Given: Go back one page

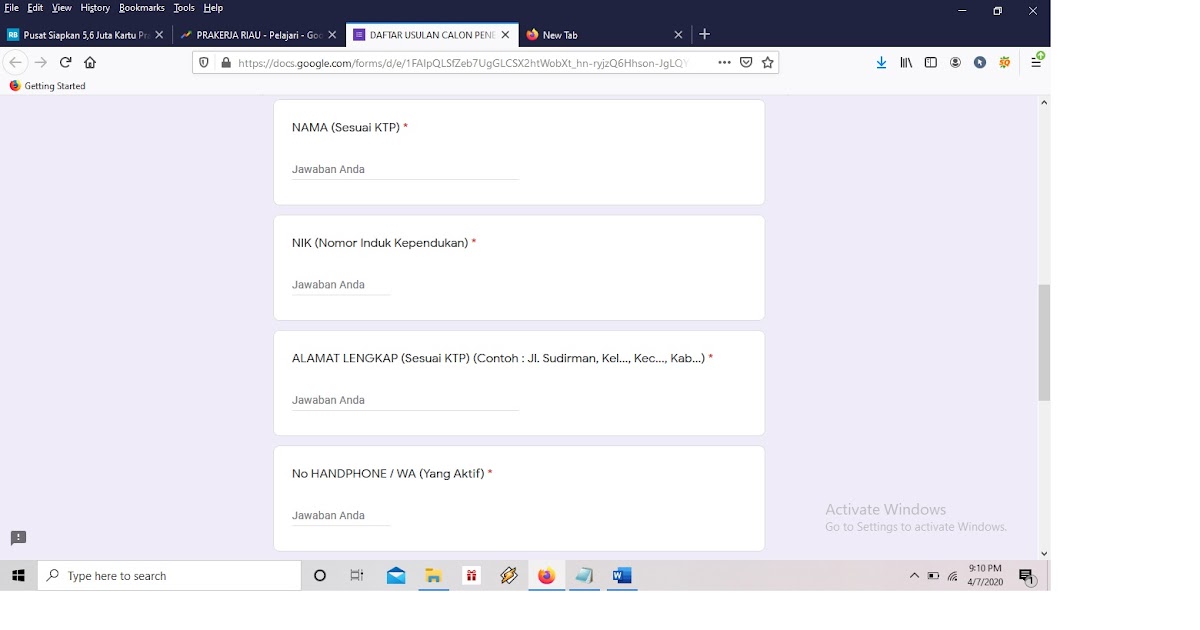Looking at the screenshot, I should coord(15,62).
